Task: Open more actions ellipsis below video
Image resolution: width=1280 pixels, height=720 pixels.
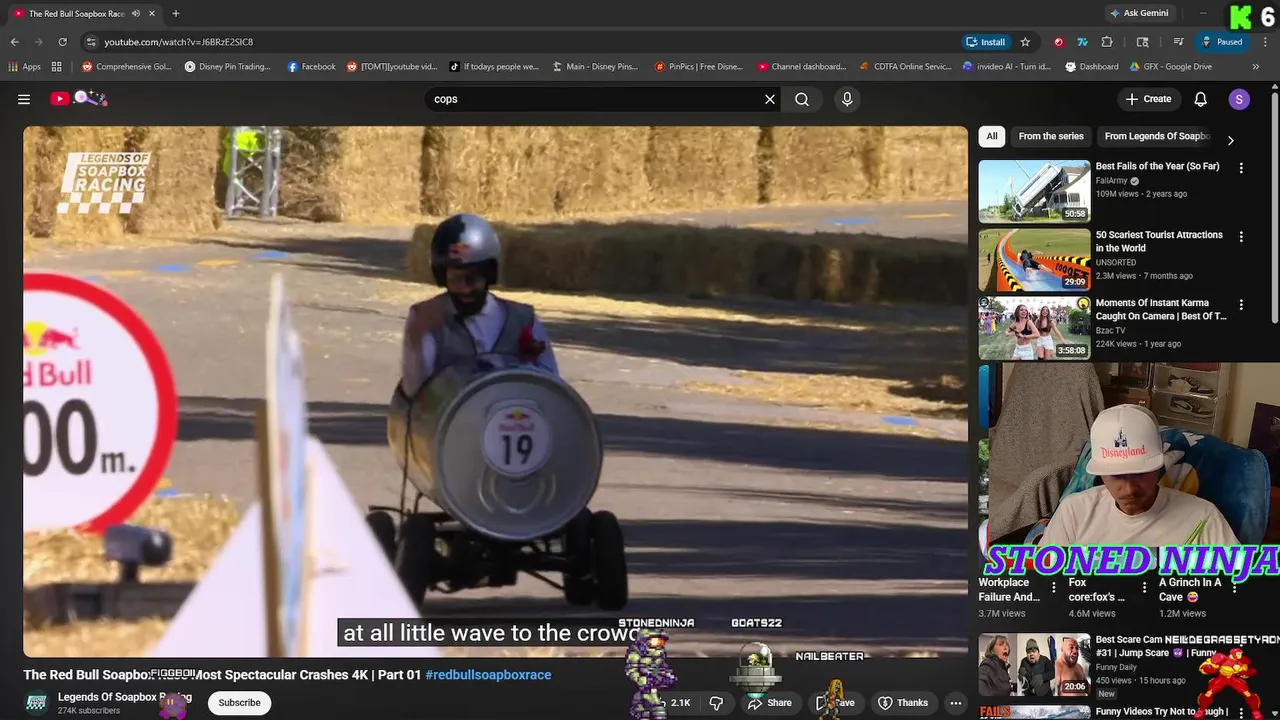Action: [956, 703]
